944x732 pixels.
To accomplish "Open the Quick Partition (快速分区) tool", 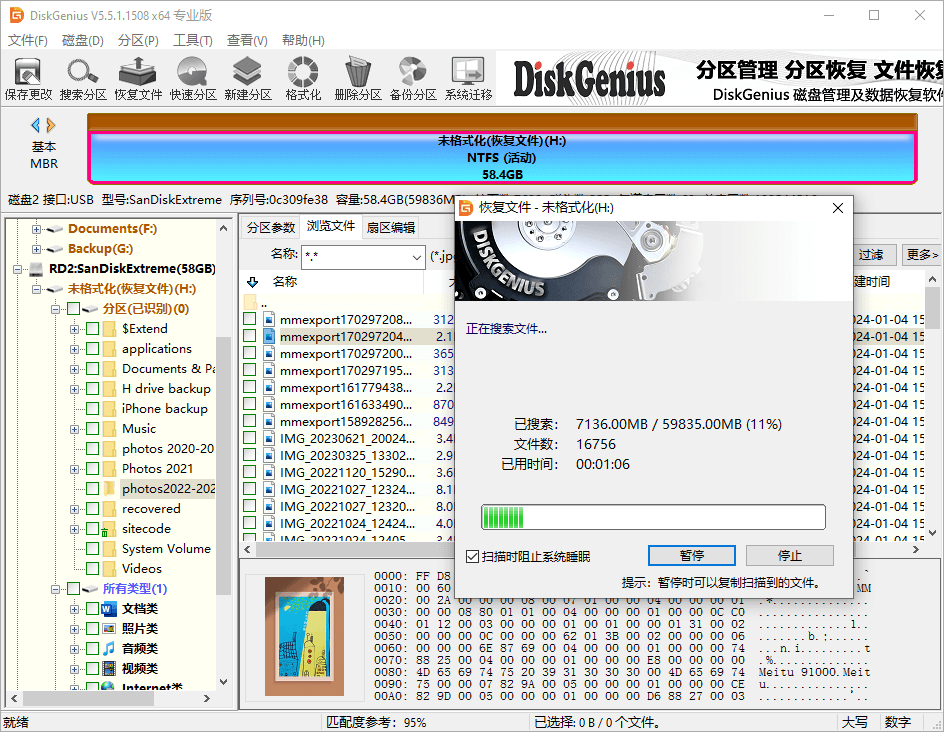I will click(193, 78).
